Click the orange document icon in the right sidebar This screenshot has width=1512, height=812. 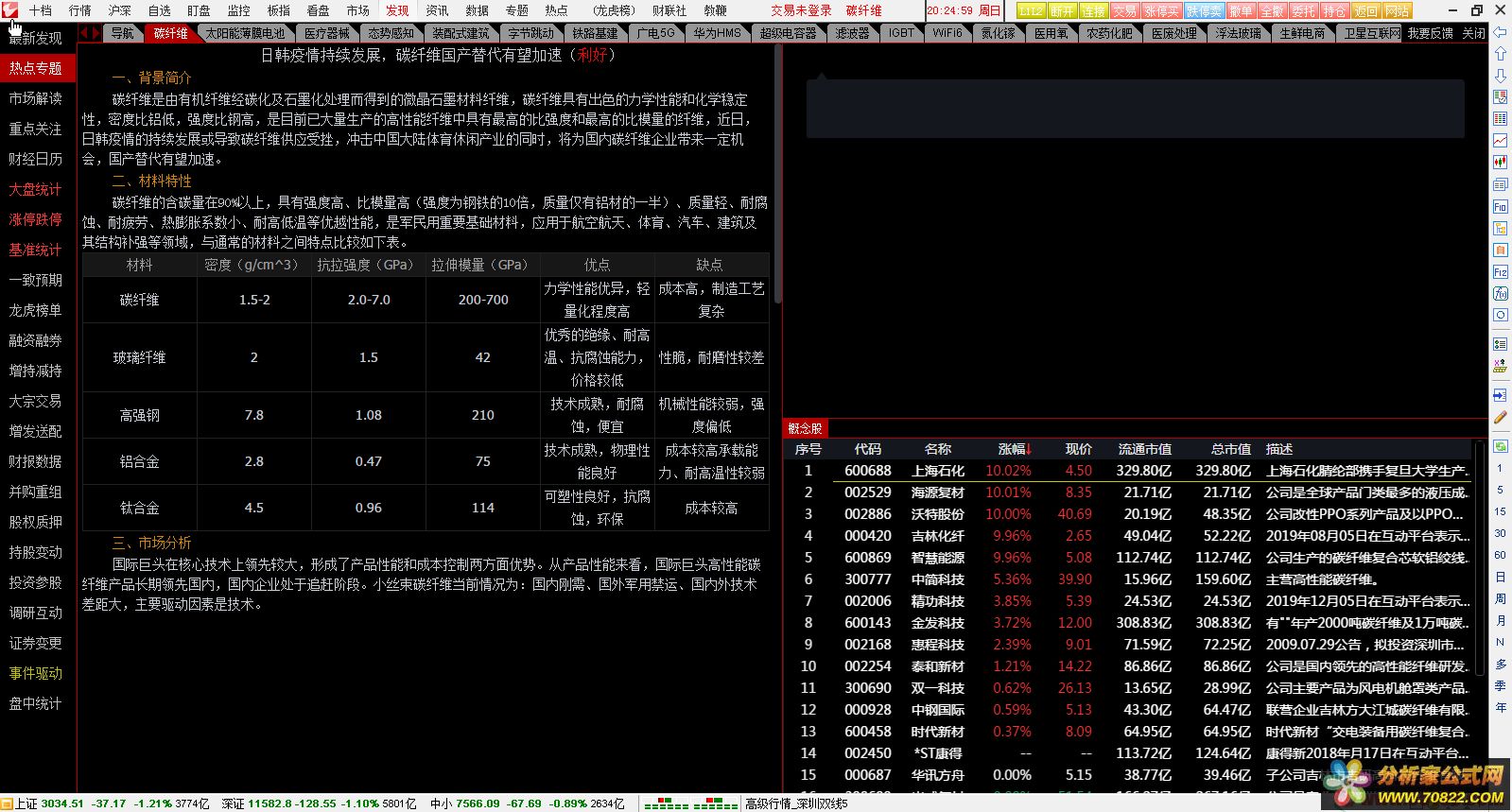(x=1500, y=249)
